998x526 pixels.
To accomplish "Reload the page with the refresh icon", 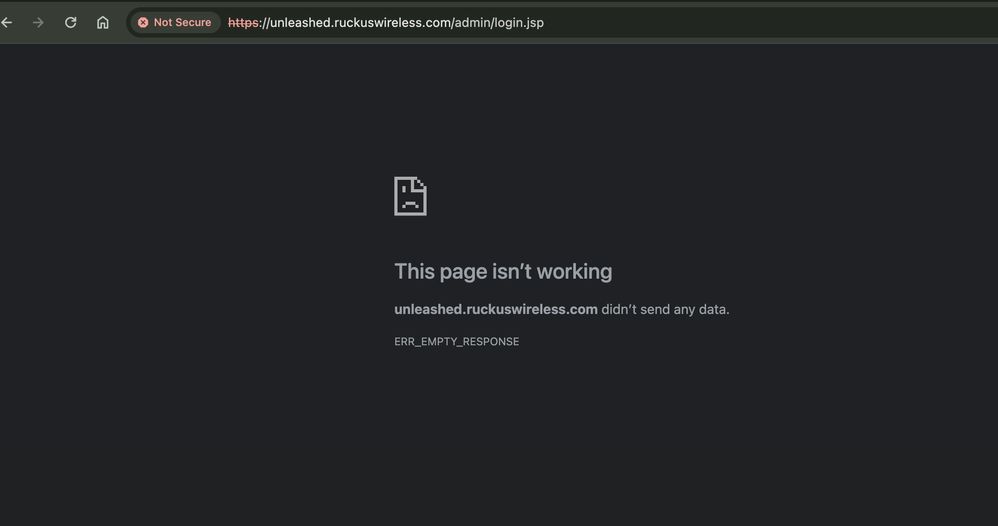I will pos(70,22).
